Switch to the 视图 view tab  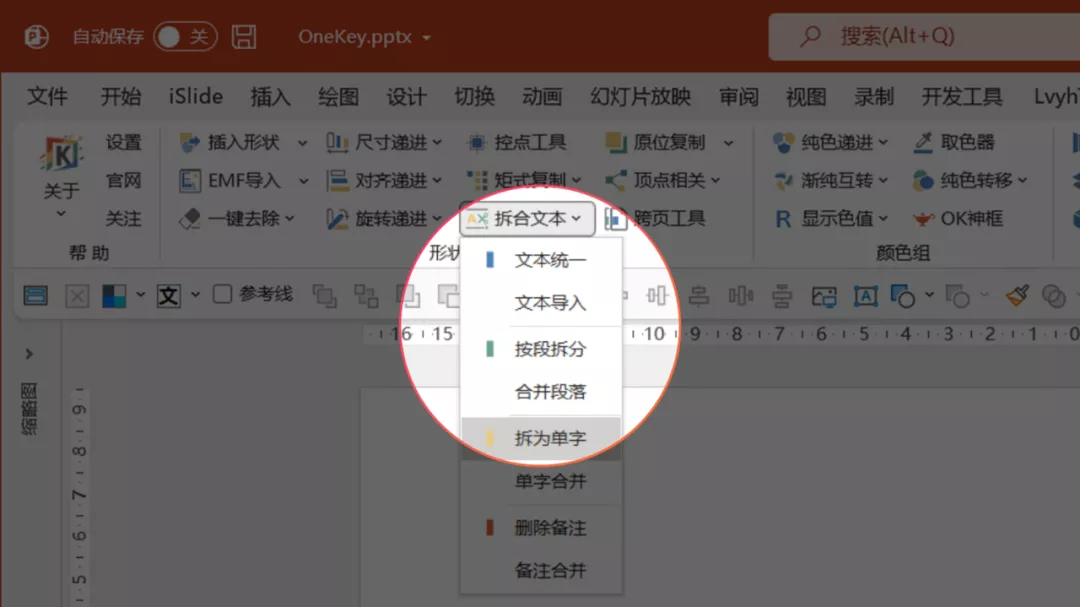tap(806, 96)
